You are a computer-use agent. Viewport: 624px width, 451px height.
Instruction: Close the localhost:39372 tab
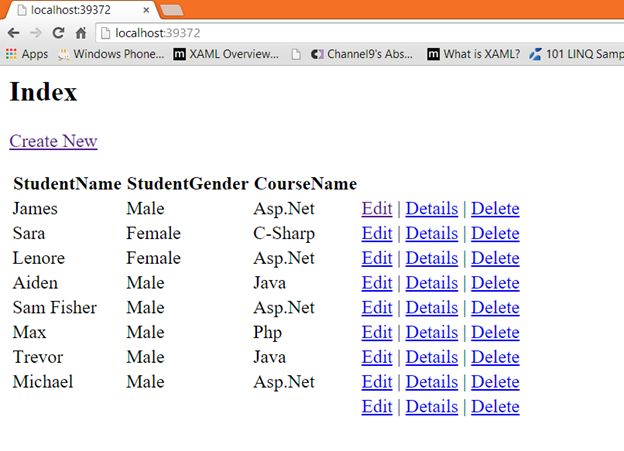[x=146, y=10]
